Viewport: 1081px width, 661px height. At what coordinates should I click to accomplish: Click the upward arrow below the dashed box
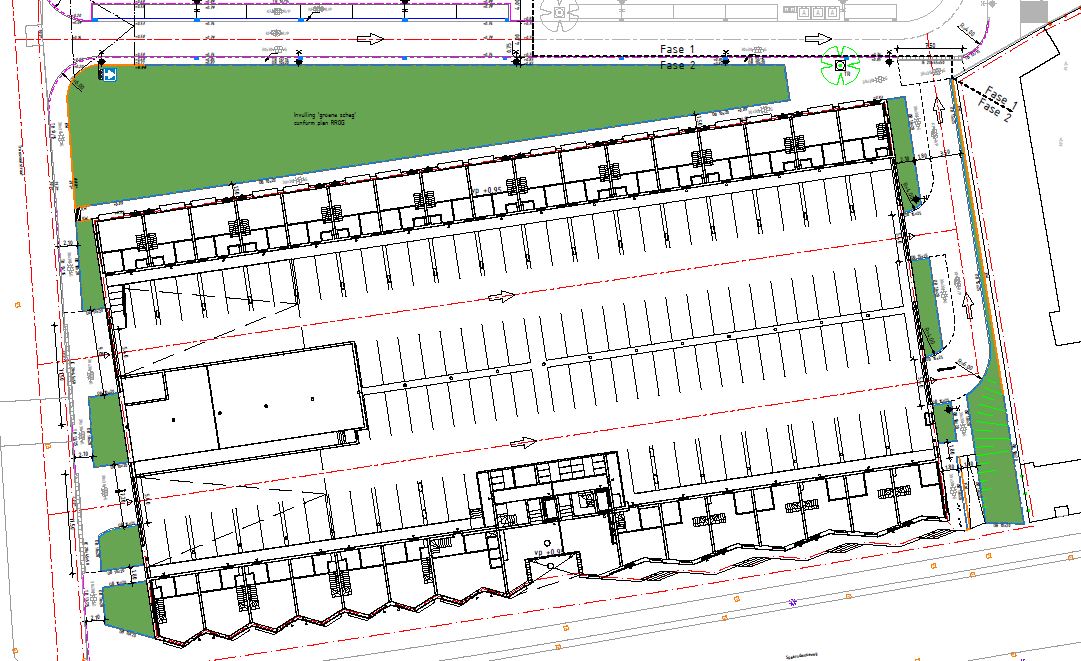[x=938, y=110]
